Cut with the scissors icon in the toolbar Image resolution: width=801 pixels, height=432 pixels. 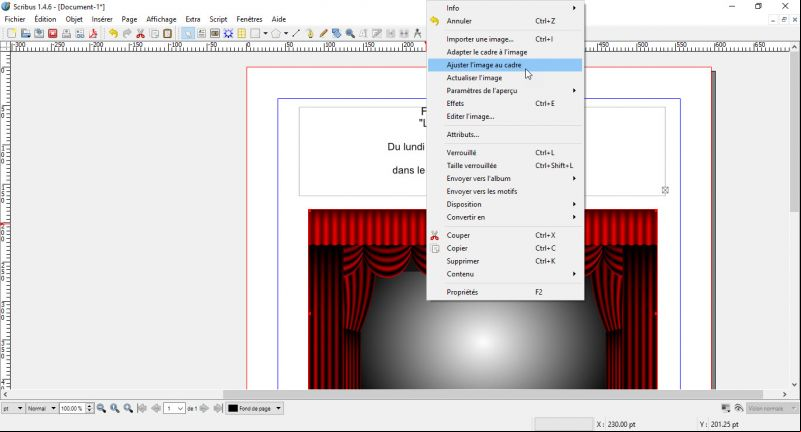click(x=140, y=34)
